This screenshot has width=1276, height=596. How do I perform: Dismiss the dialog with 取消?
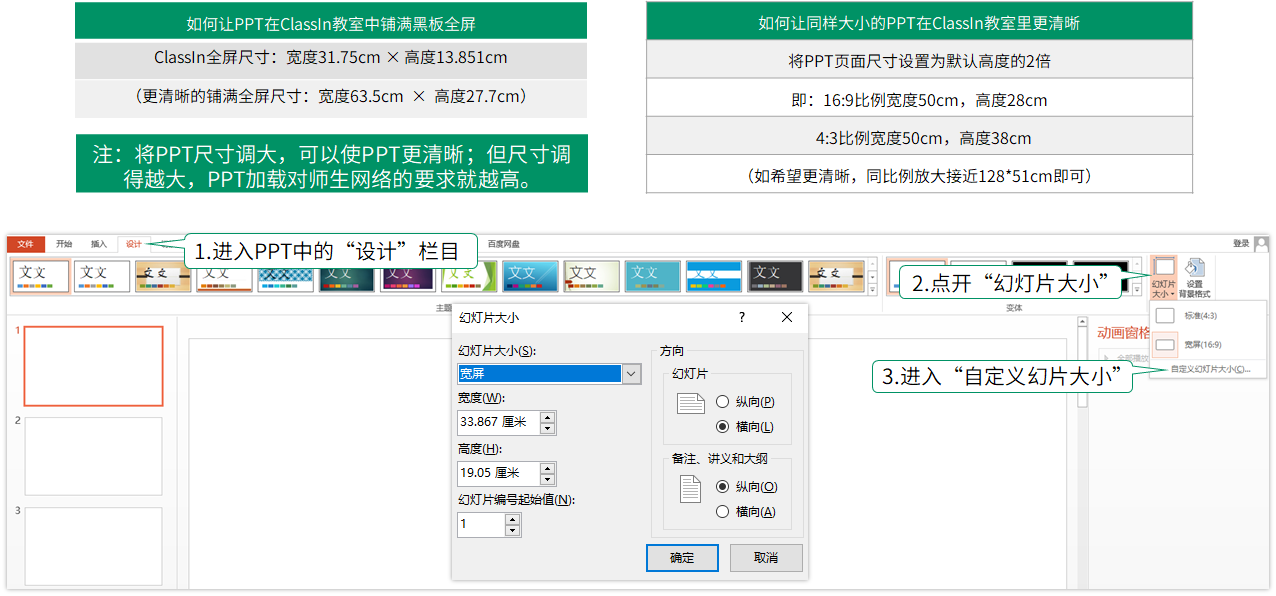click(x=766, y=558)
